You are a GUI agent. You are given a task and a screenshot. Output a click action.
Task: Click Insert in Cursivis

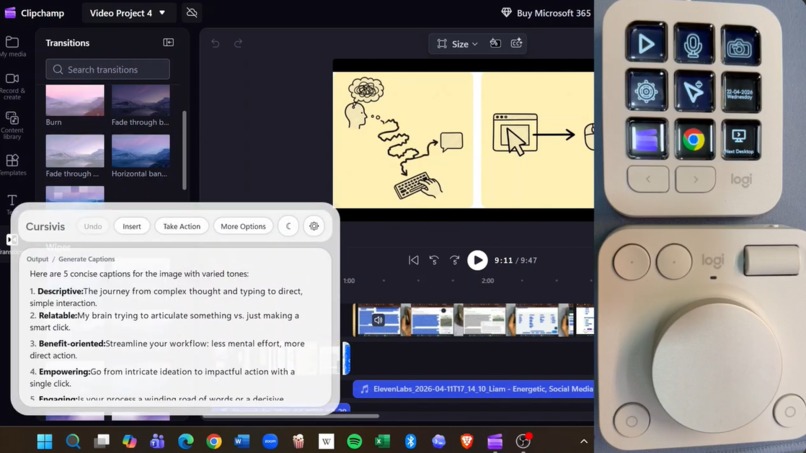132,226
